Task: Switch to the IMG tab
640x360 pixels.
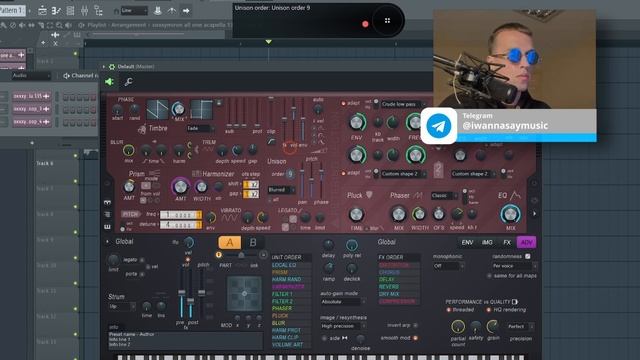Action: click(487, 242)
